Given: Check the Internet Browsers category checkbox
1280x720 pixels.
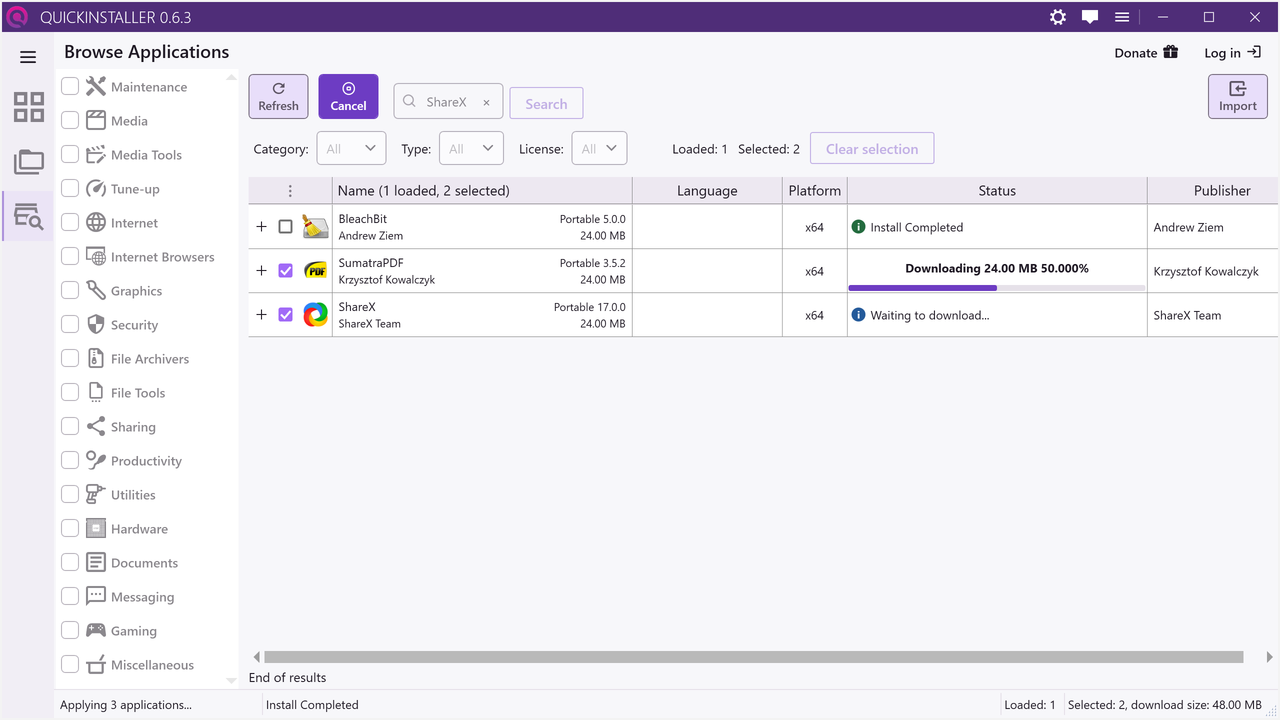Looking at the screenshot, I should [70, 256].
